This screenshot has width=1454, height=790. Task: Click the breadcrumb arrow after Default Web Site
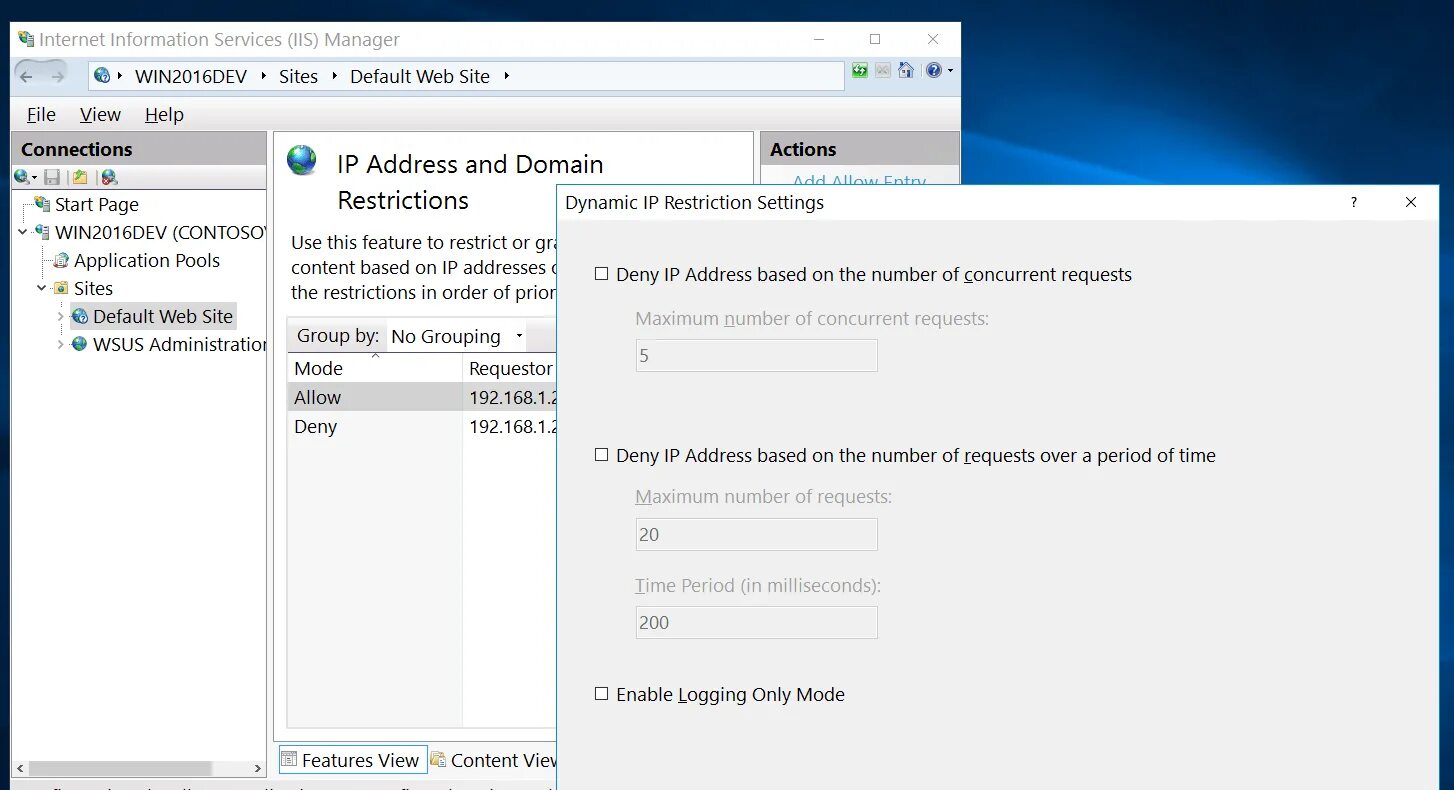coord(506,76)
